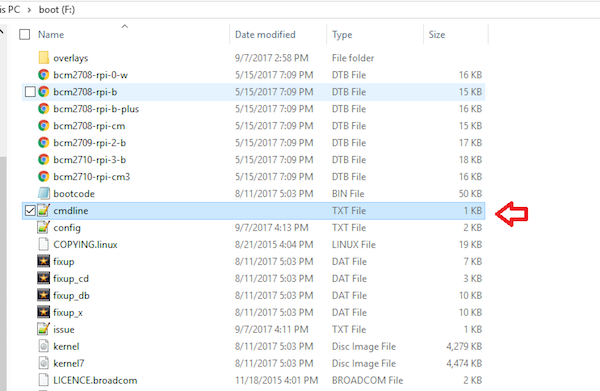Click the COPYING.linux blank file icon

pos(44,244)
